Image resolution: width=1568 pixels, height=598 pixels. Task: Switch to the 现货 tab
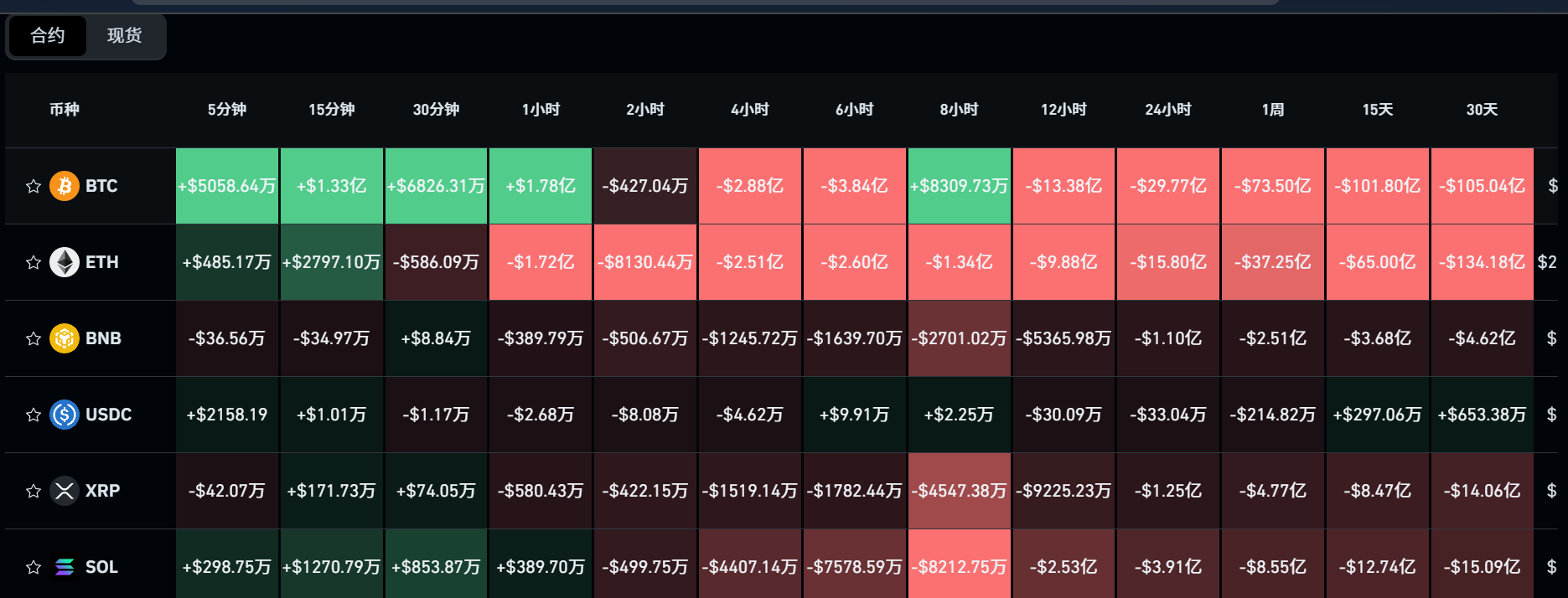tap(125, 36)
